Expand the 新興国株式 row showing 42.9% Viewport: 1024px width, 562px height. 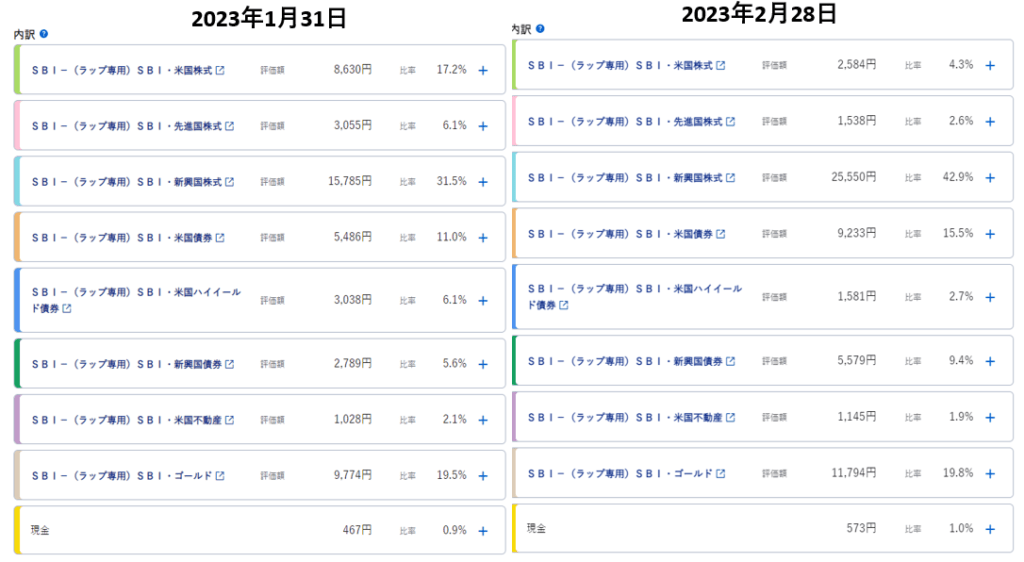pyautogui.click(x=991, y=178)
